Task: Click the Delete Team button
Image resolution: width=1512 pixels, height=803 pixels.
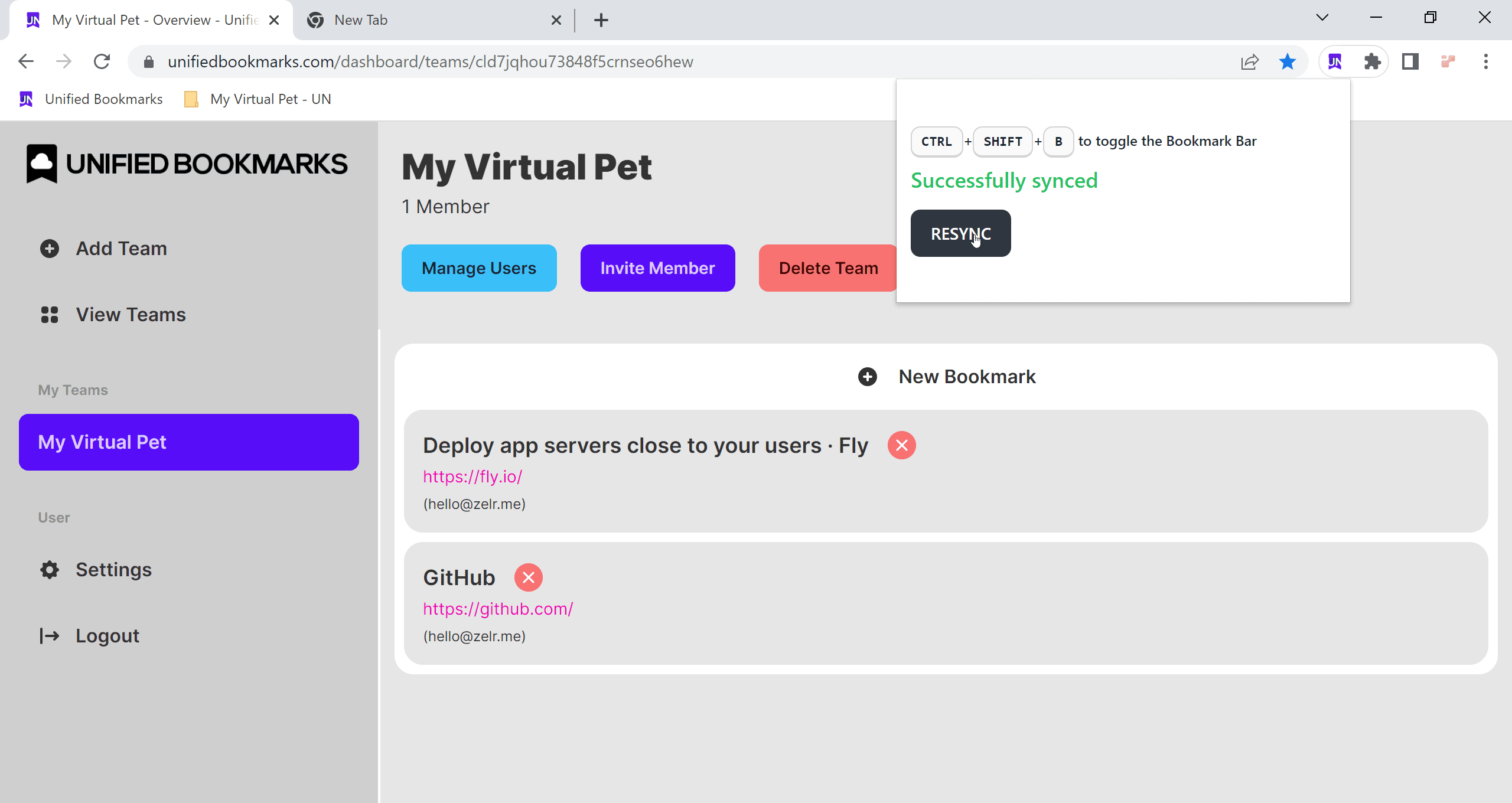Action: pyautogui.click(x=827, y=268)
